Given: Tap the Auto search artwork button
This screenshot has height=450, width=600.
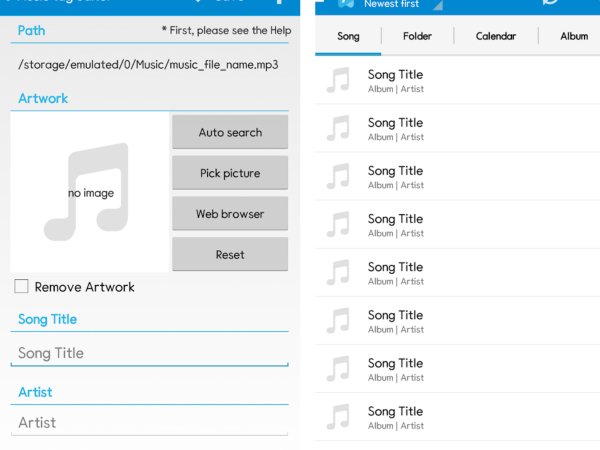Looking at the screenshot, I should 230,132.
